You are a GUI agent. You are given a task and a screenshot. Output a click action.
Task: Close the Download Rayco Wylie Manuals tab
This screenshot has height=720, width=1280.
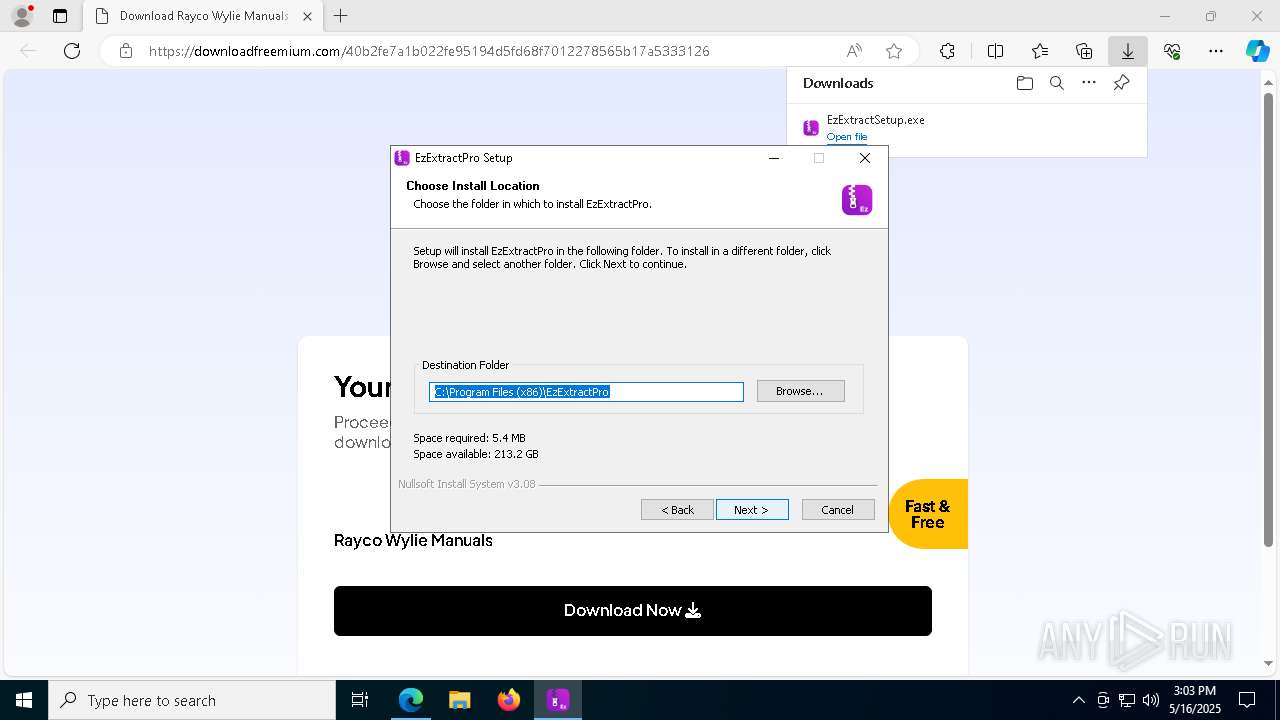(307, 16)
